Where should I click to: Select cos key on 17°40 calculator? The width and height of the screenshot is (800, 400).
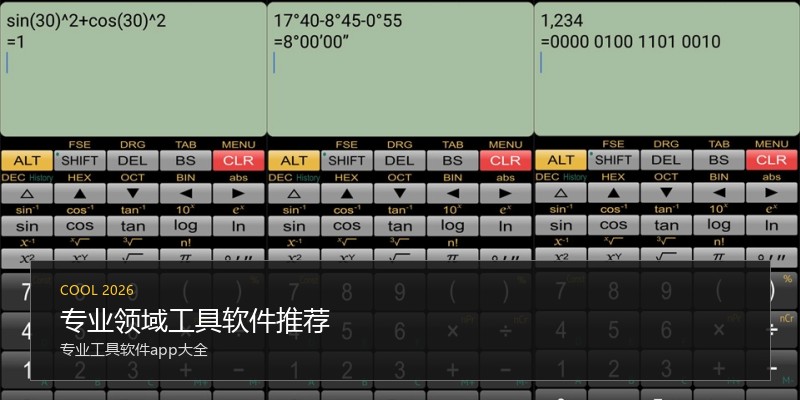pos(346,226)
